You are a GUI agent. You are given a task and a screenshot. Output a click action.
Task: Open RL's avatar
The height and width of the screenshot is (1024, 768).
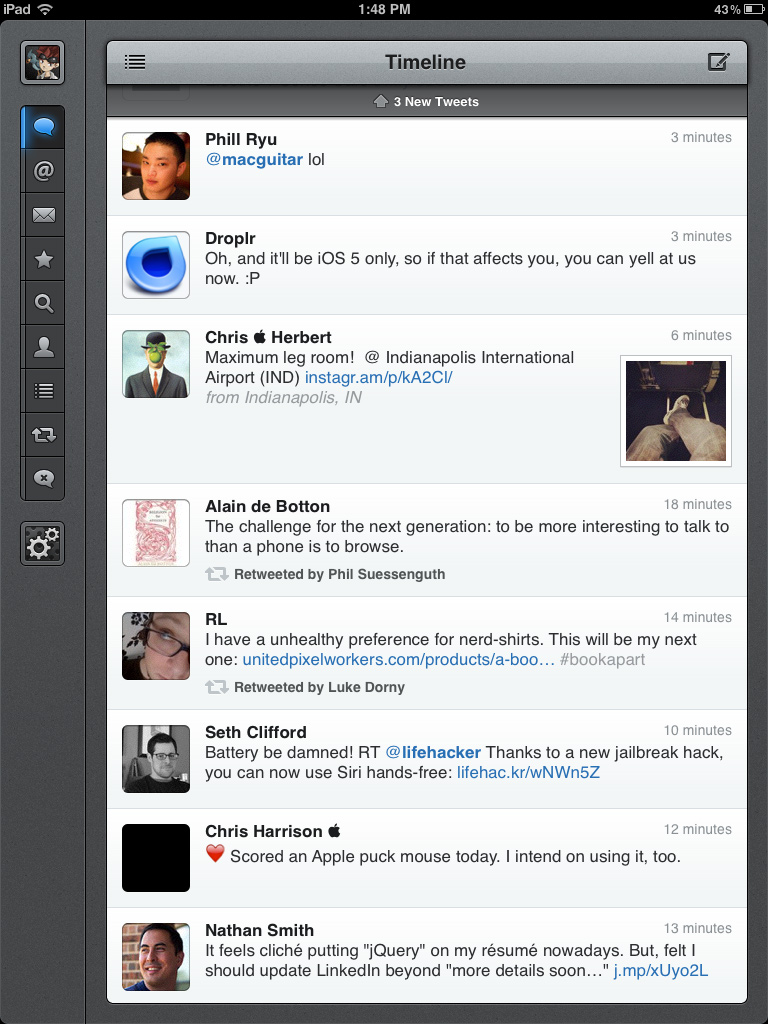pos(156,646)
